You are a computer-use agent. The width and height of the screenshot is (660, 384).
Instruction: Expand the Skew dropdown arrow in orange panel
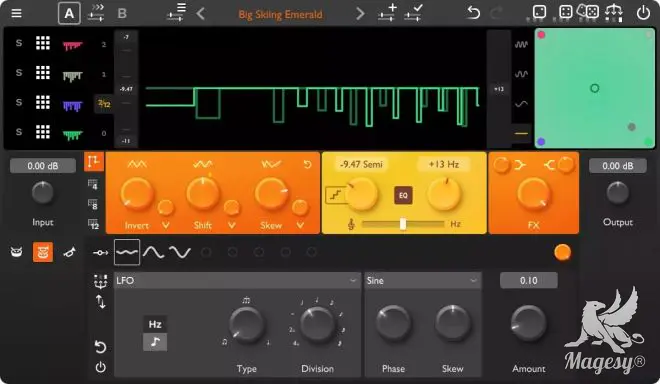pos(300,225)
